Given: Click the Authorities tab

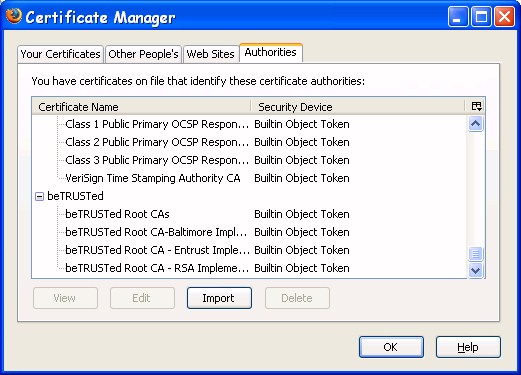Looking at the screenshot, I should pyautogui.click(x=271, y=52).
